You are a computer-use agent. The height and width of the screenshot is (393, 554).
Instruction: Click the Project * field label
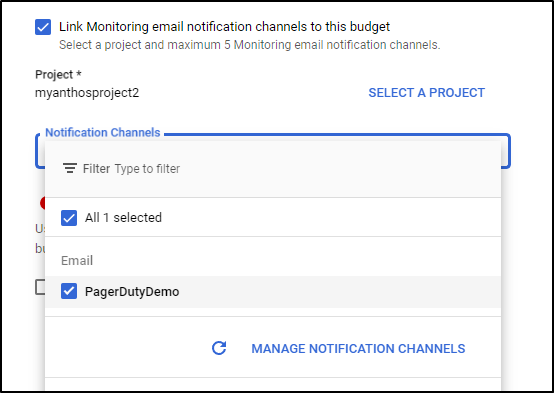[58, 75]
